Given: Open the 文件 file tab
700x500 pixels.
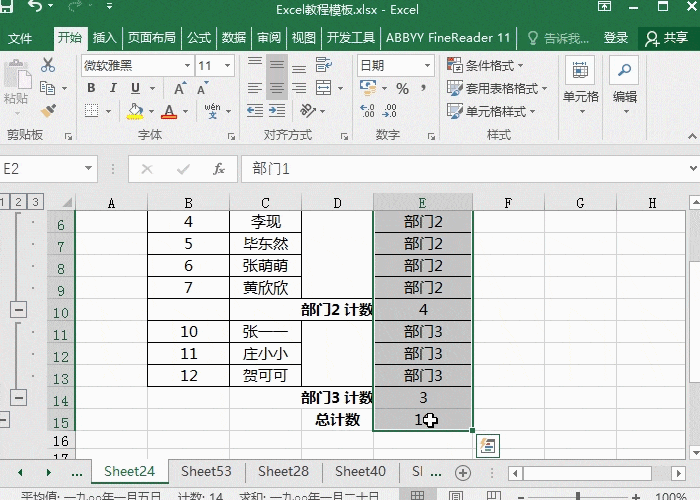Looking at the screenshot, I should click(20, 38).
